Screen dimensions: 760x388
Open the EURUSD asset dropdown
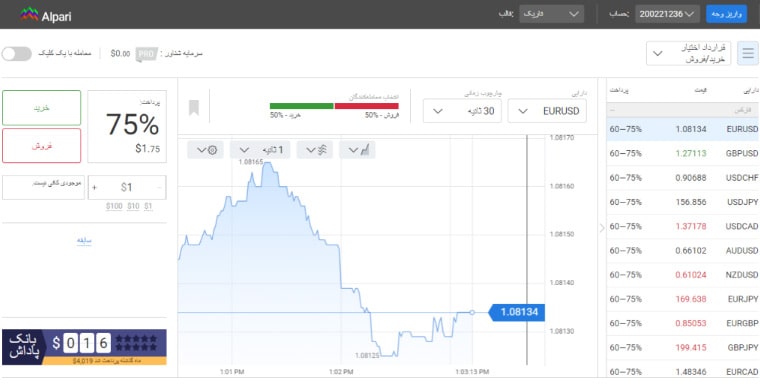pos(547,111)
